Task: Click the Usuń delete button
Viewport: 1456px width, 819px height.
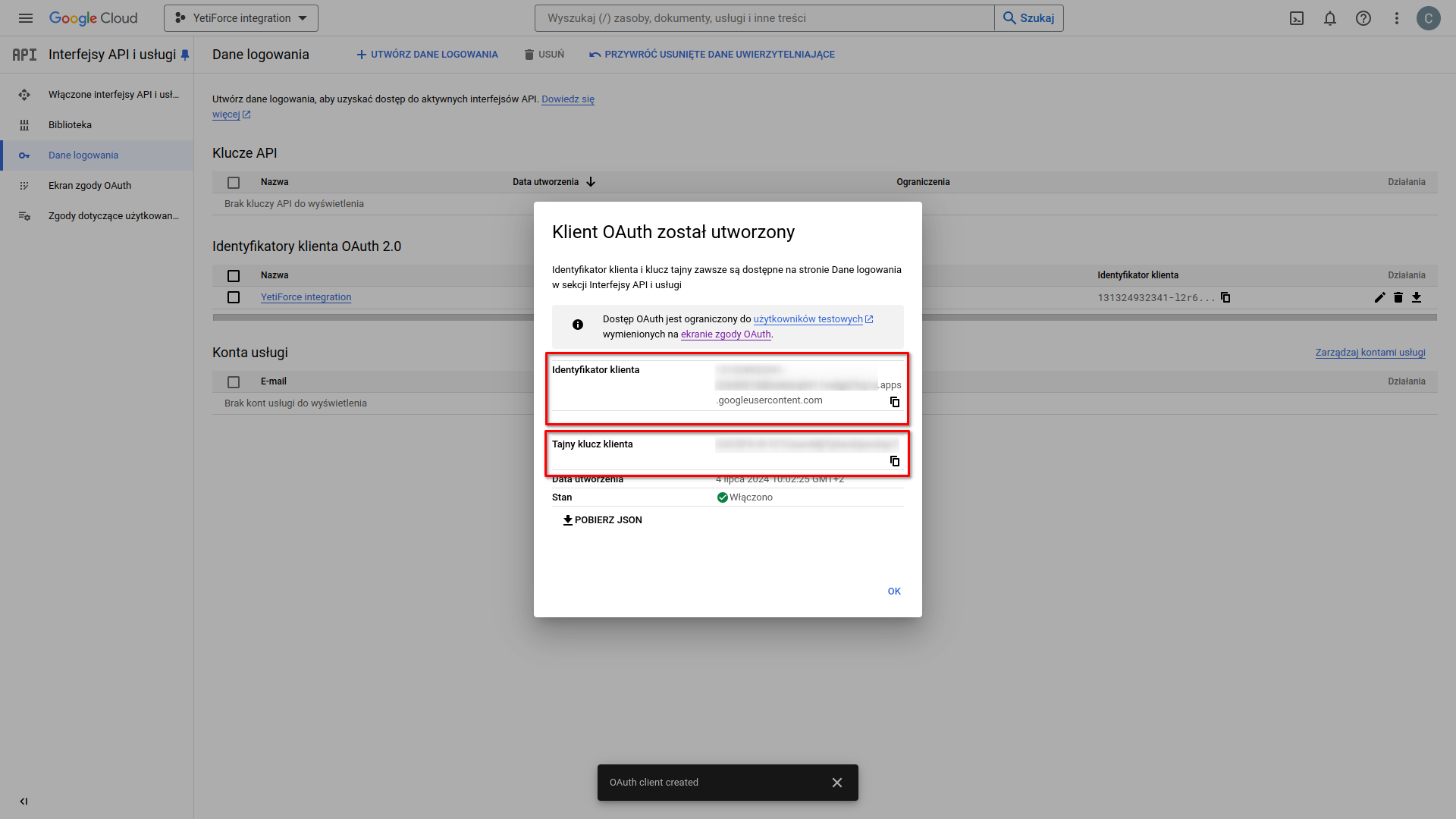Action: (544, 55)
